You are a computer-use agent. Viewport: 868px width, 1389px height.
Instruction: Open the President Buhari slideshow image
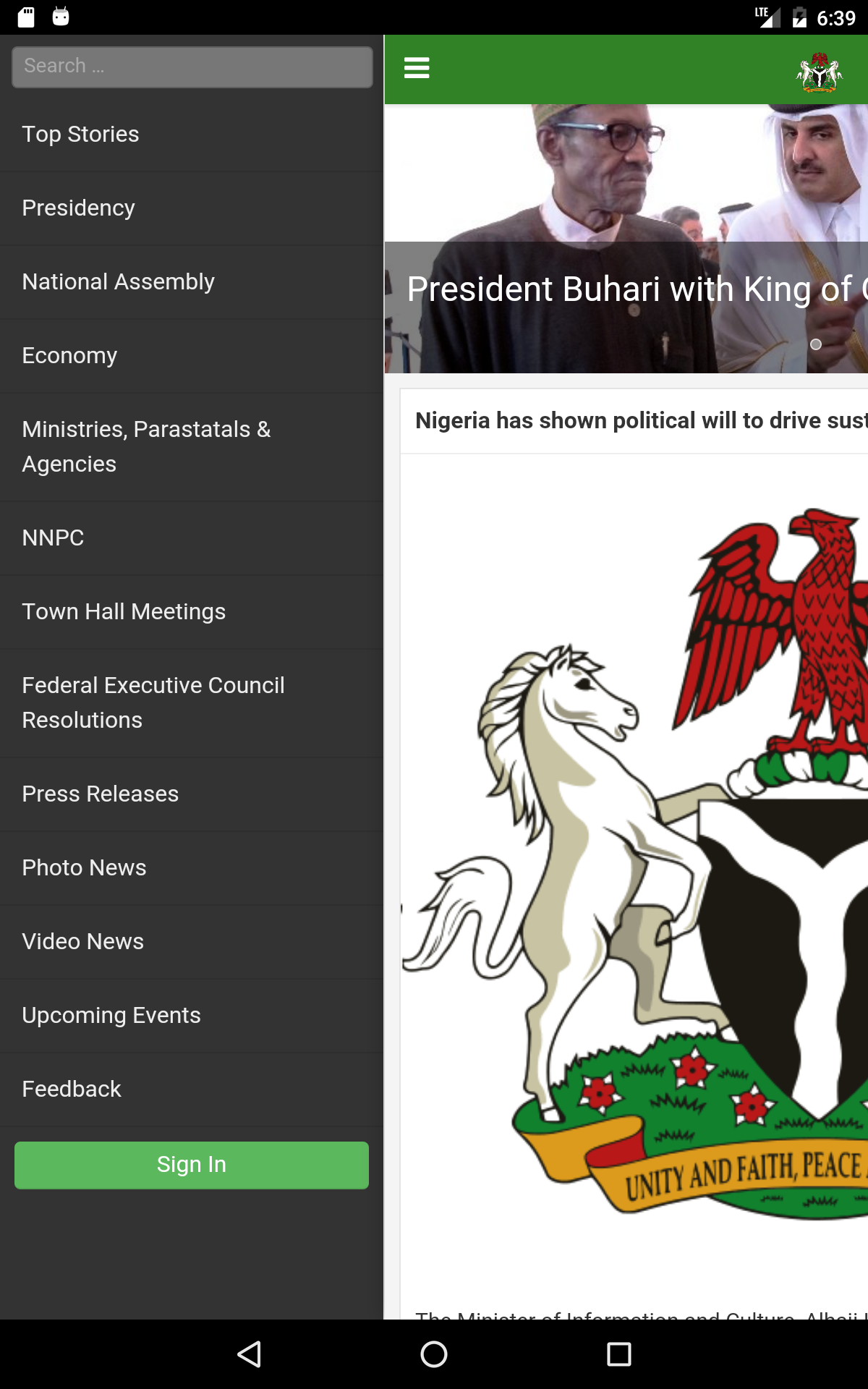point(626,239)
